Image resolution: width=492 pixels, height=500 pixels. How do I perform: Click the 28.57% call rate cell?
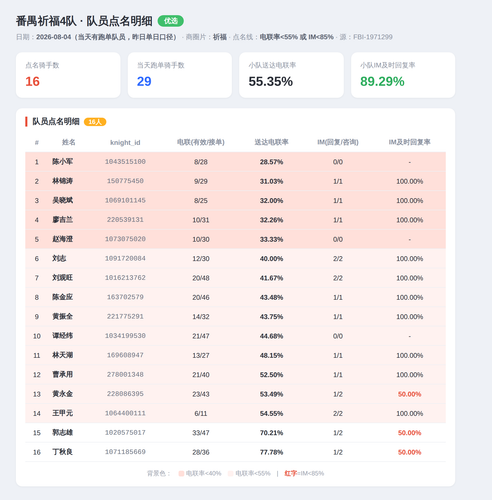271,162
